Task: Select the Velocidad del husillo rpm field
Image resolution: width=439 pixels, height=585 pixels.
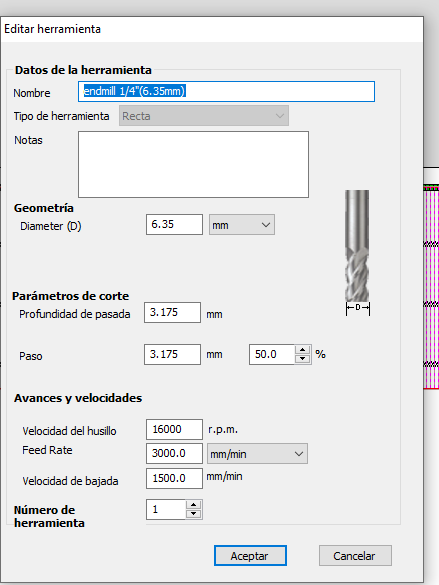Action: (x=174, y=429)
